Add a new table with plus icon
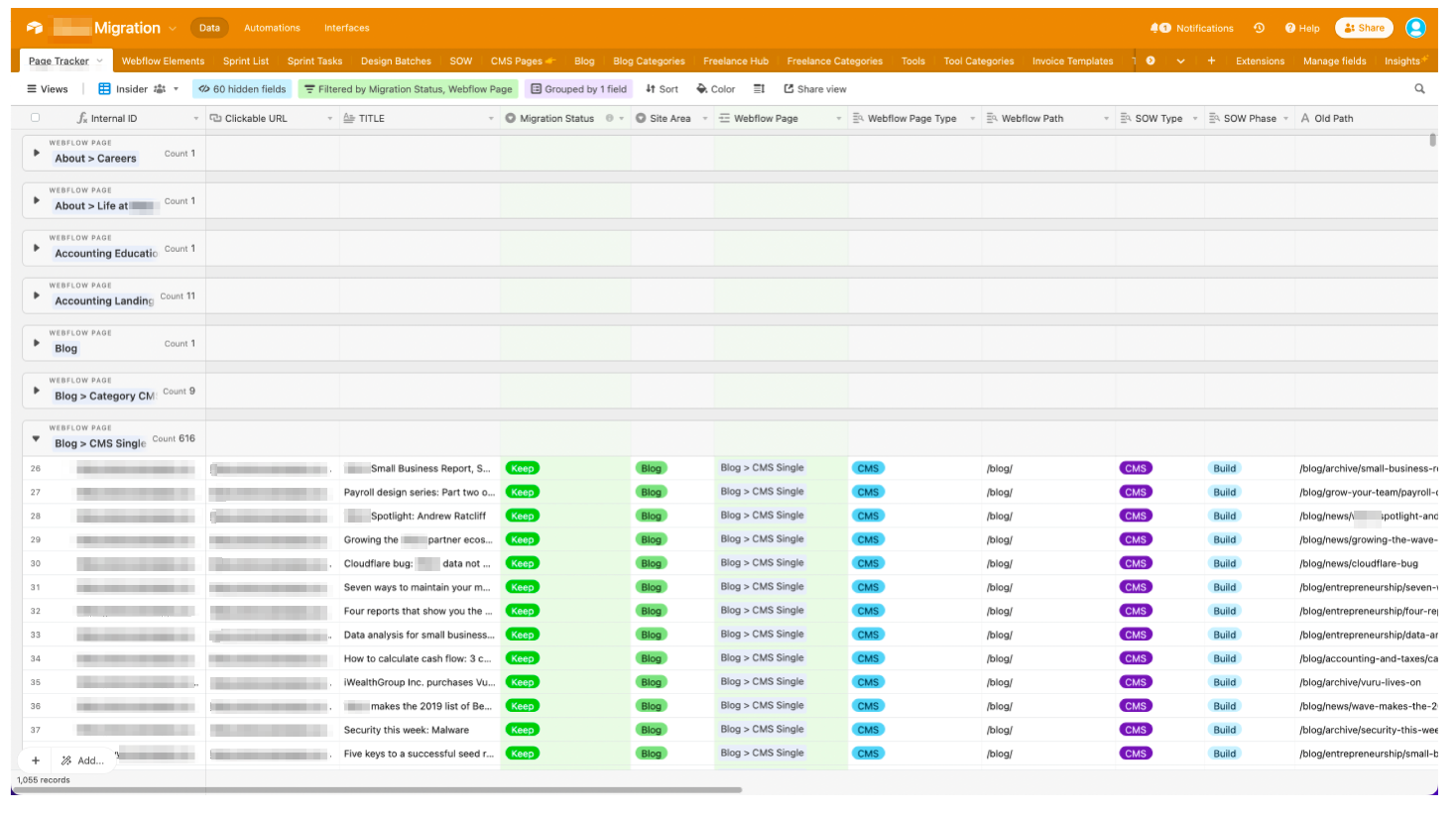 (1211, 60)
